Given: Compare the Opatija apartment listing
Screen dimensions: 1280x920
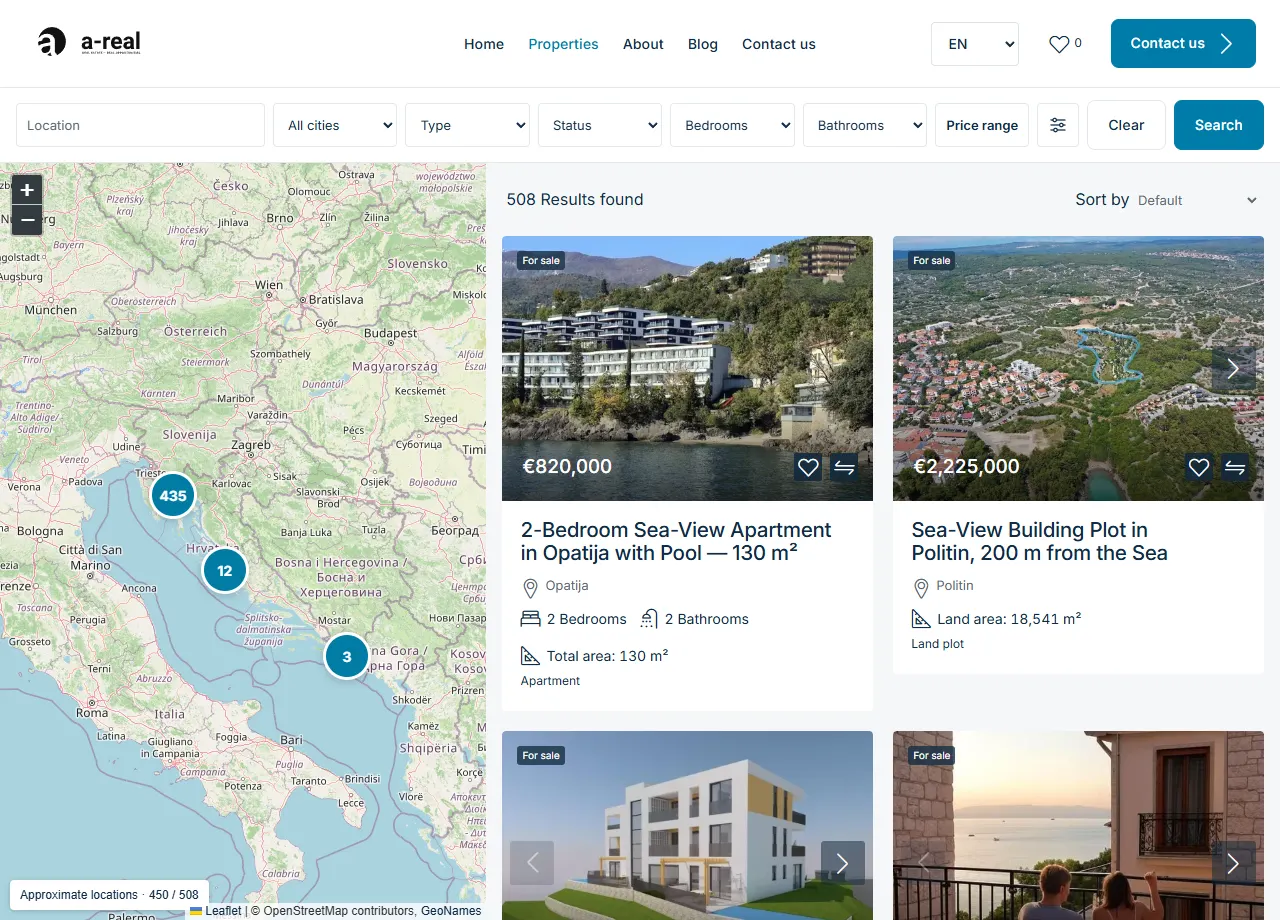Looking at the screenshot, I should point(845,467).
